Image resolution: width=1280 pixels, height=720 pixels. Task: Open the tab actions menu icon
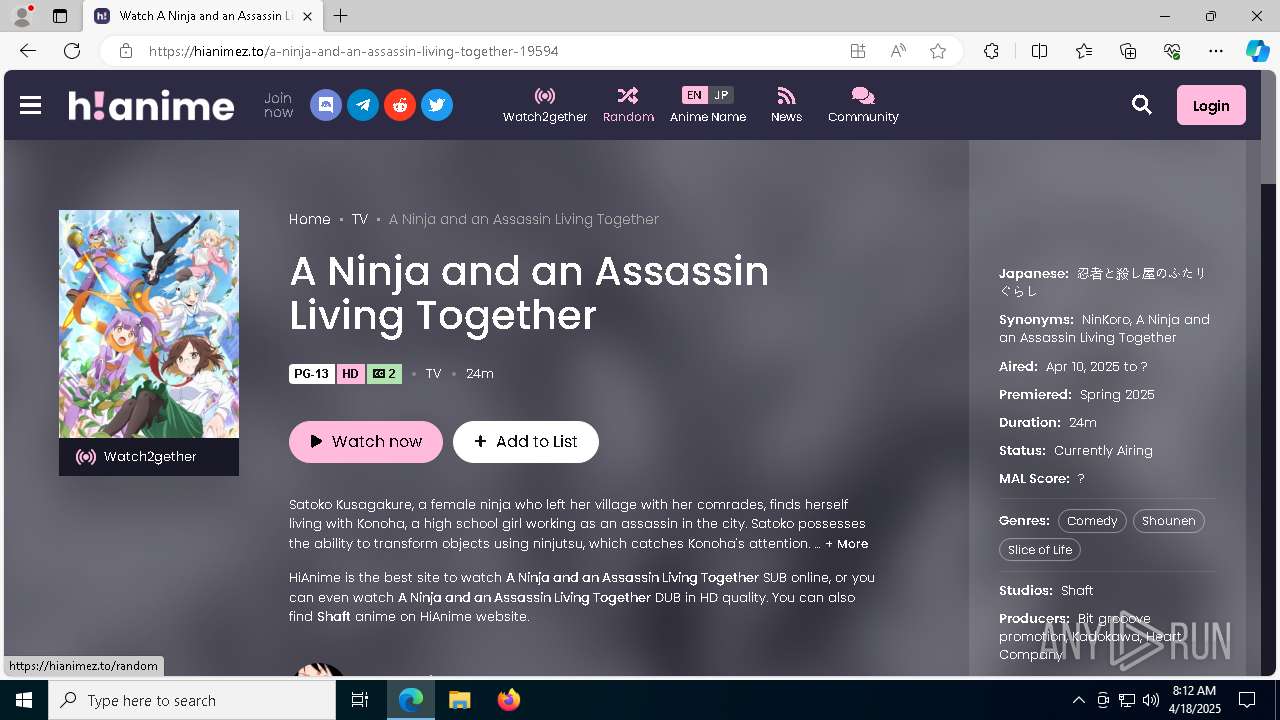(x=60, y=16)
